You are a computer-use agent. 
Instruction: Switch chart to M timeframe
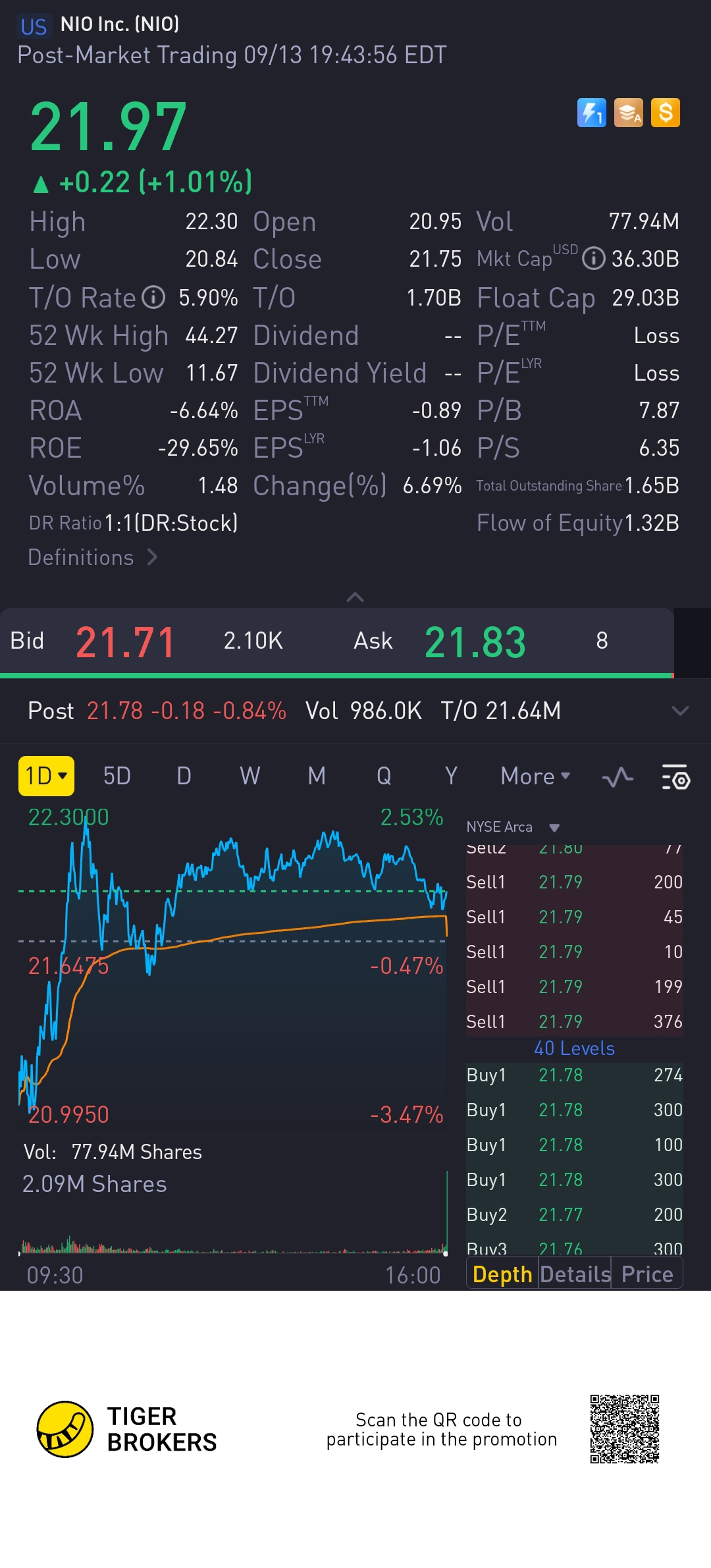(317, 776)
